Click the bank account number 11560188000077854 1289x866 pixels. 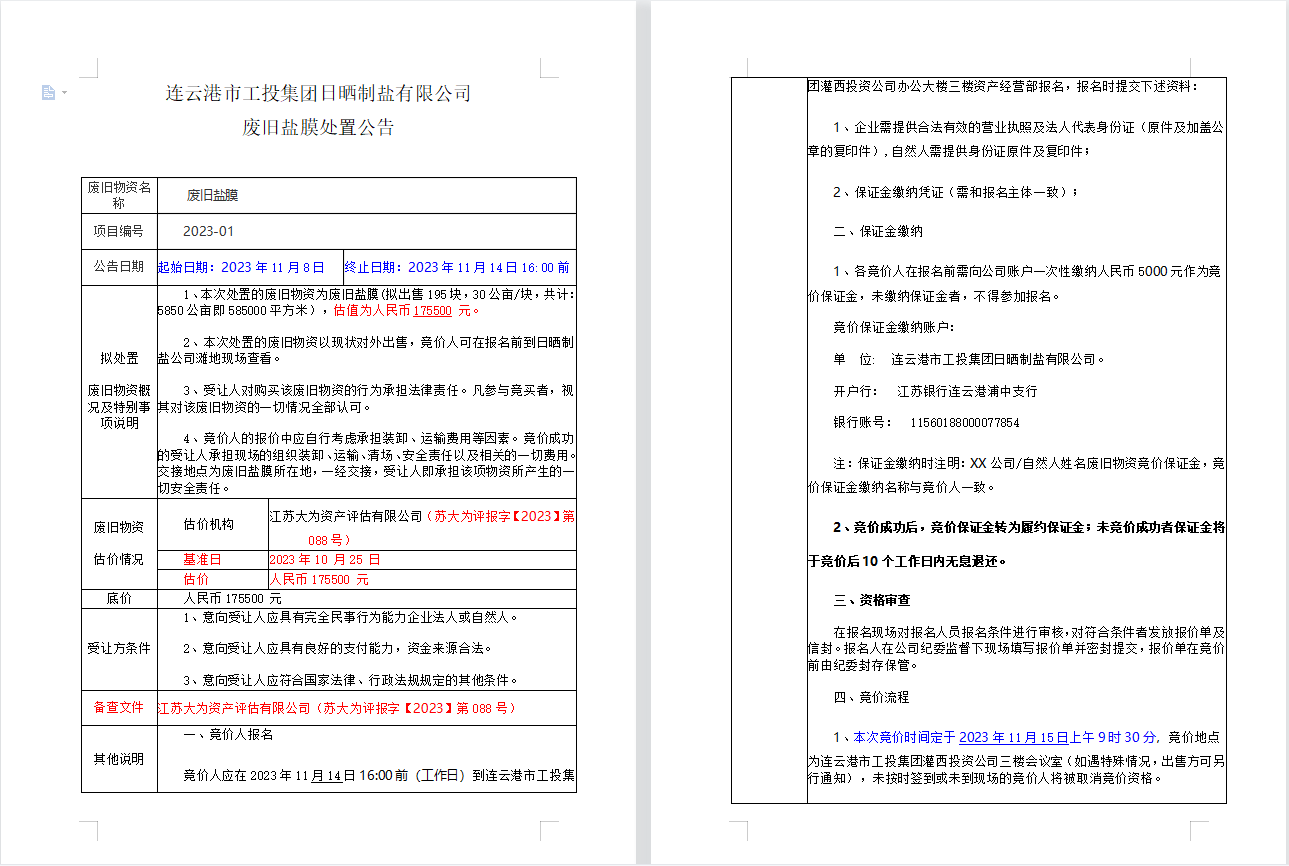(964, 423)
